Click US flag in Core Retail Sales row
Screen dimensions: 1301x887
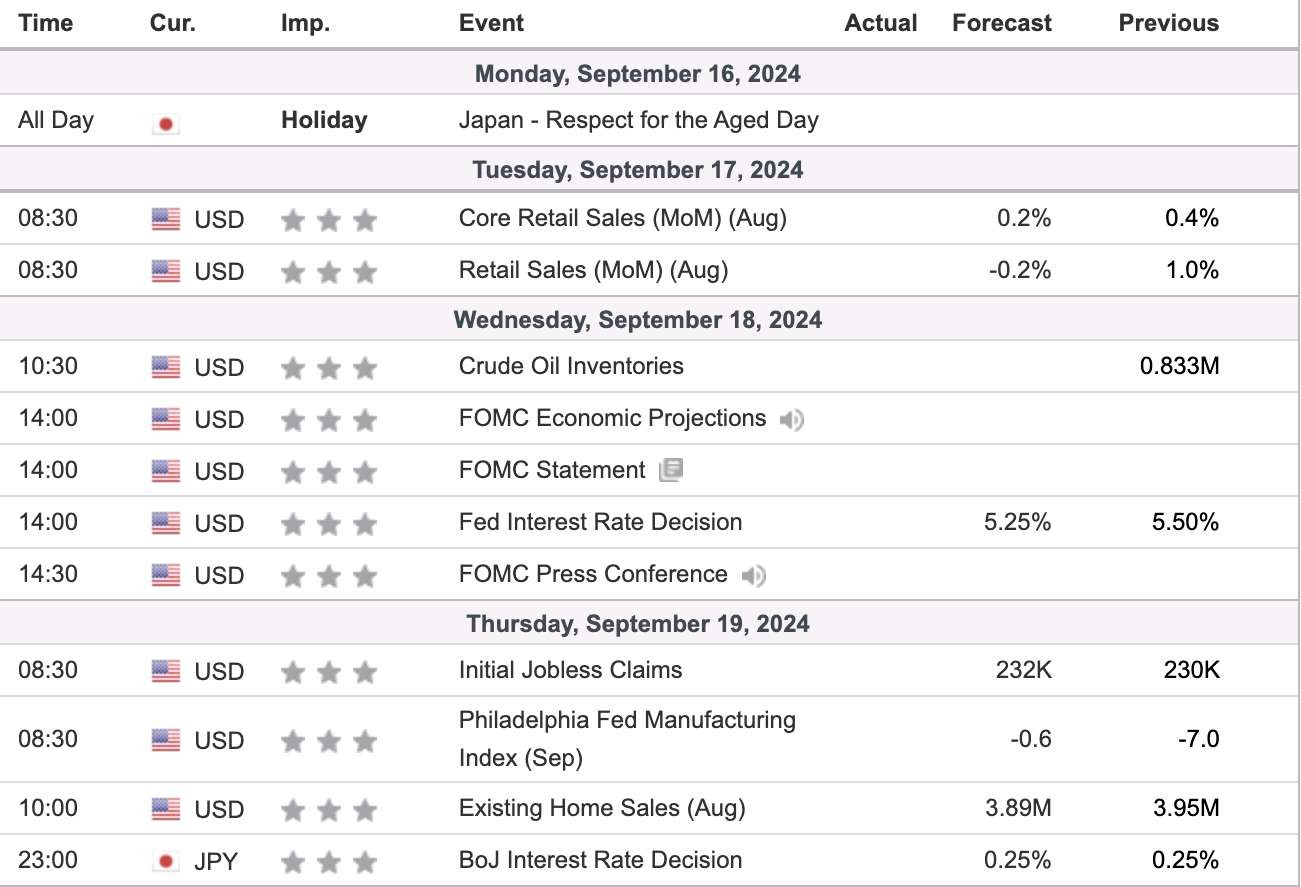[x=166, y=219]
